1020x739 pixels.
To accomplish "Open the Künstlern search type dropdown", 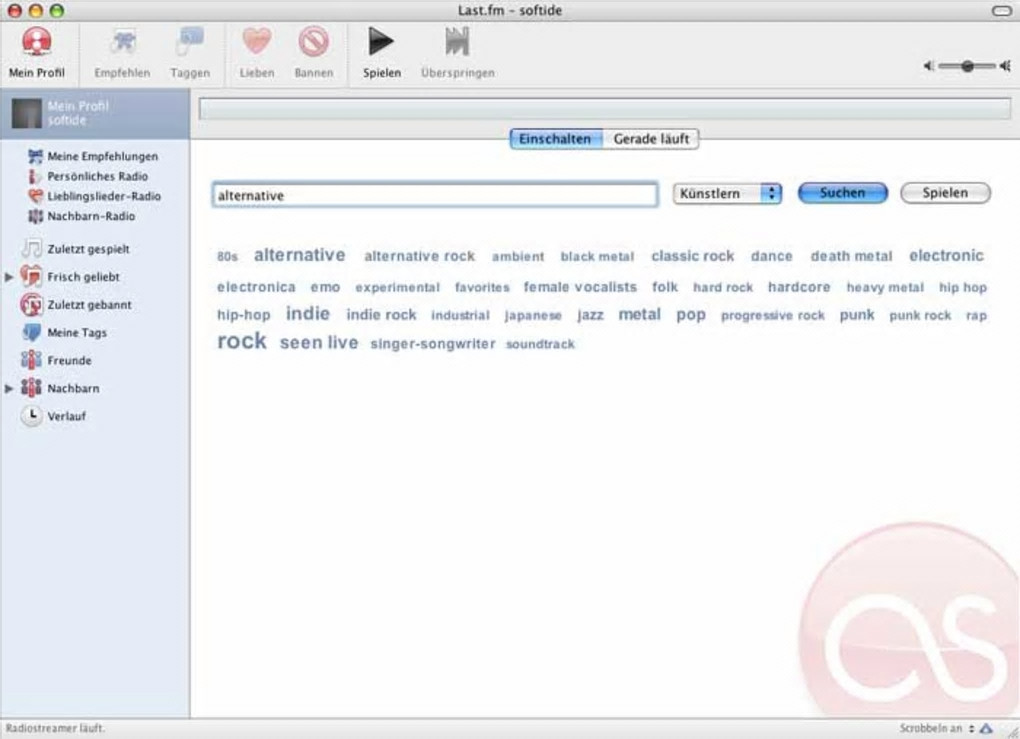I will (727, 193).
